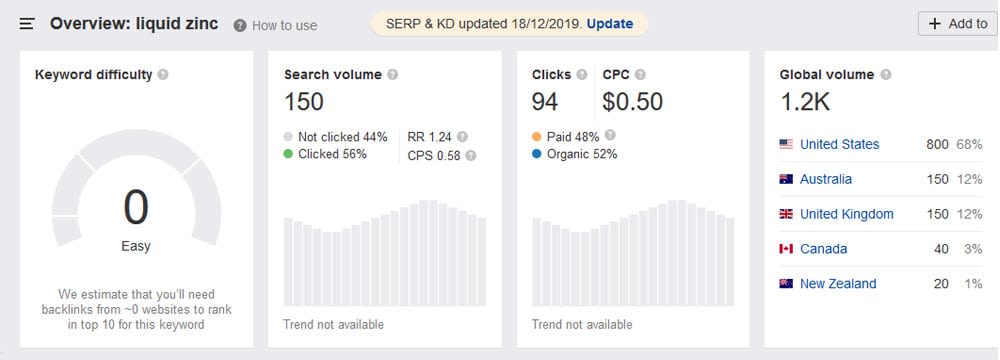The image size is (1000, 360).
Task: Click the keyword difficulty gauge showing 0
Action: coord(136,188)
